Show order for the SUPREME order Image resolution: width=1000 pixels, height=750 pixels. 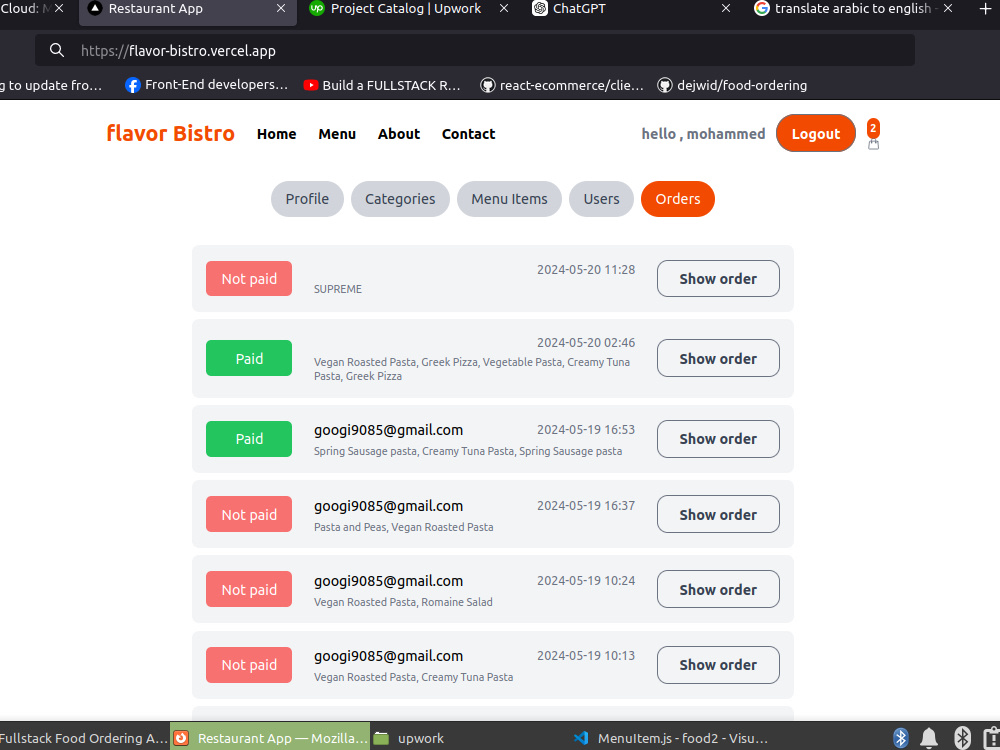(718, 279)
